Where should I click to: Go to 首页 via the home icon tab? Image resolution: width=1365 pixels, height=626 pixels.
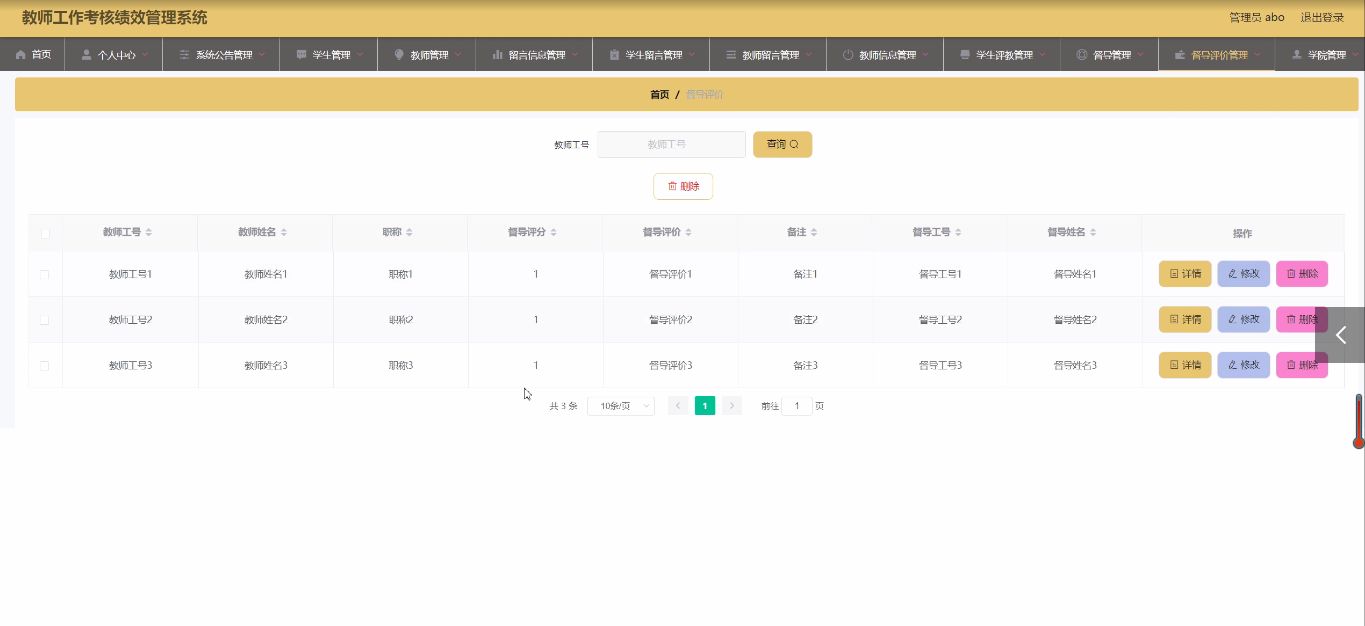[33, 55]
